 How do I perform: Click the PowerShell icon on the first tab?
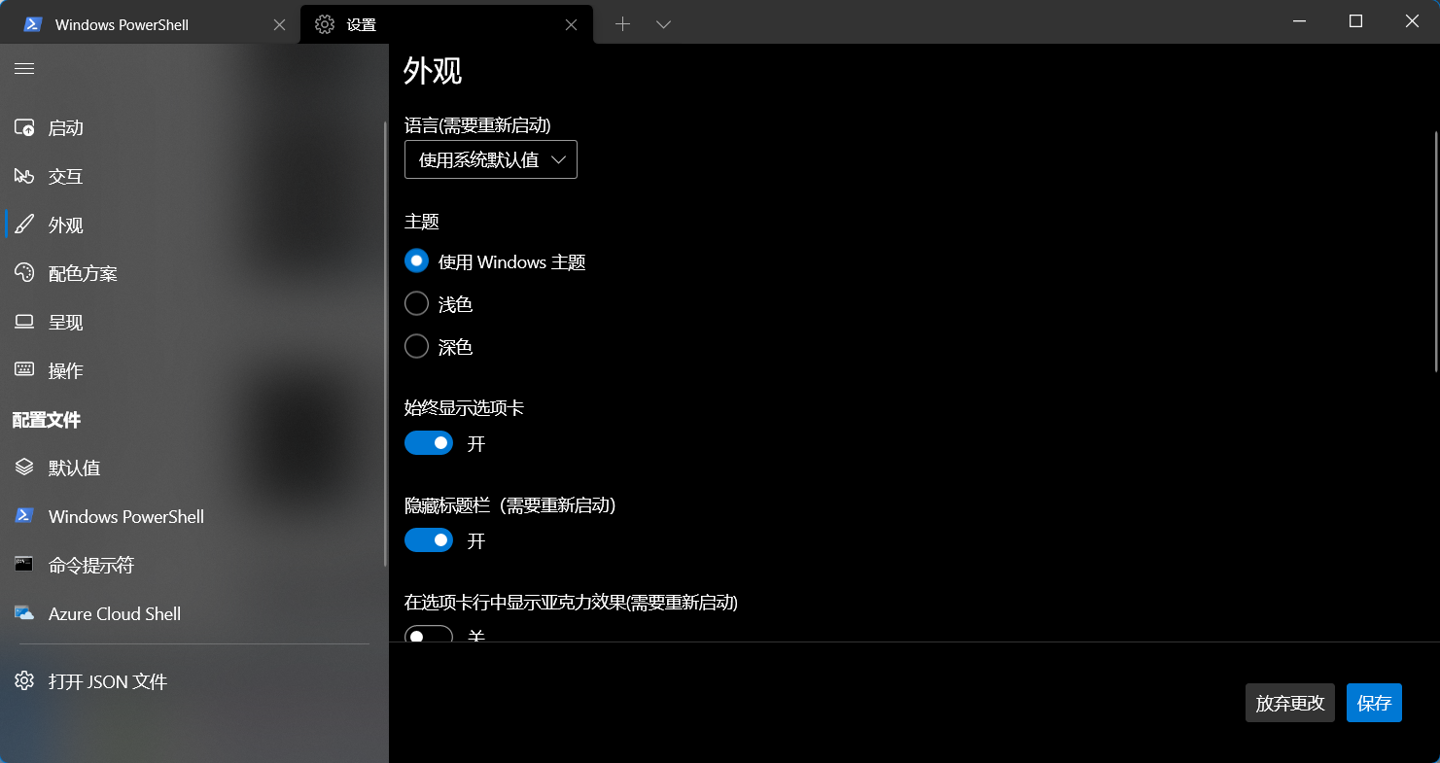coord(33,24)
